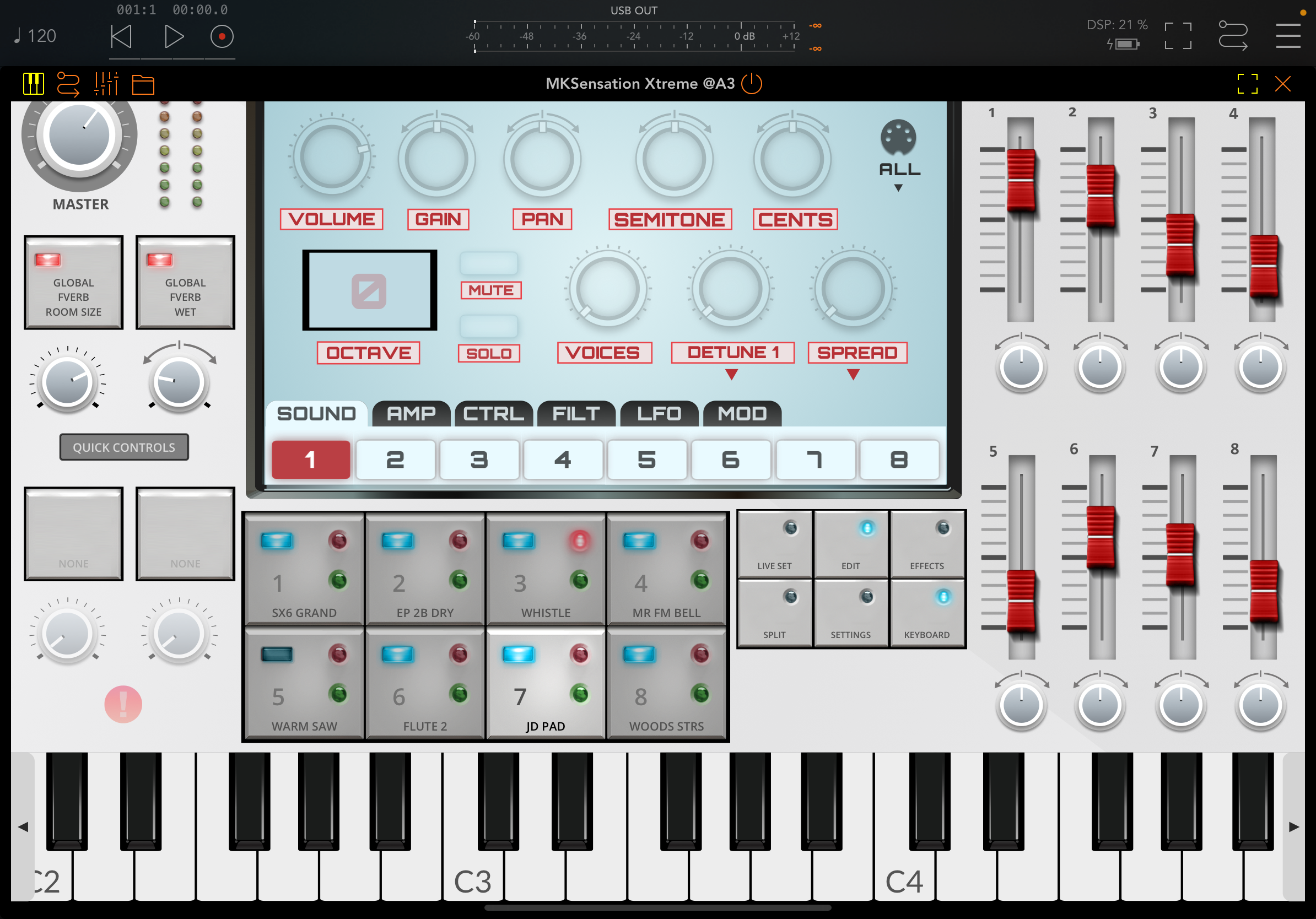Expand the ALL MIDI channel dropdown arrow
1316x919 pixels.
pos(898,188)
